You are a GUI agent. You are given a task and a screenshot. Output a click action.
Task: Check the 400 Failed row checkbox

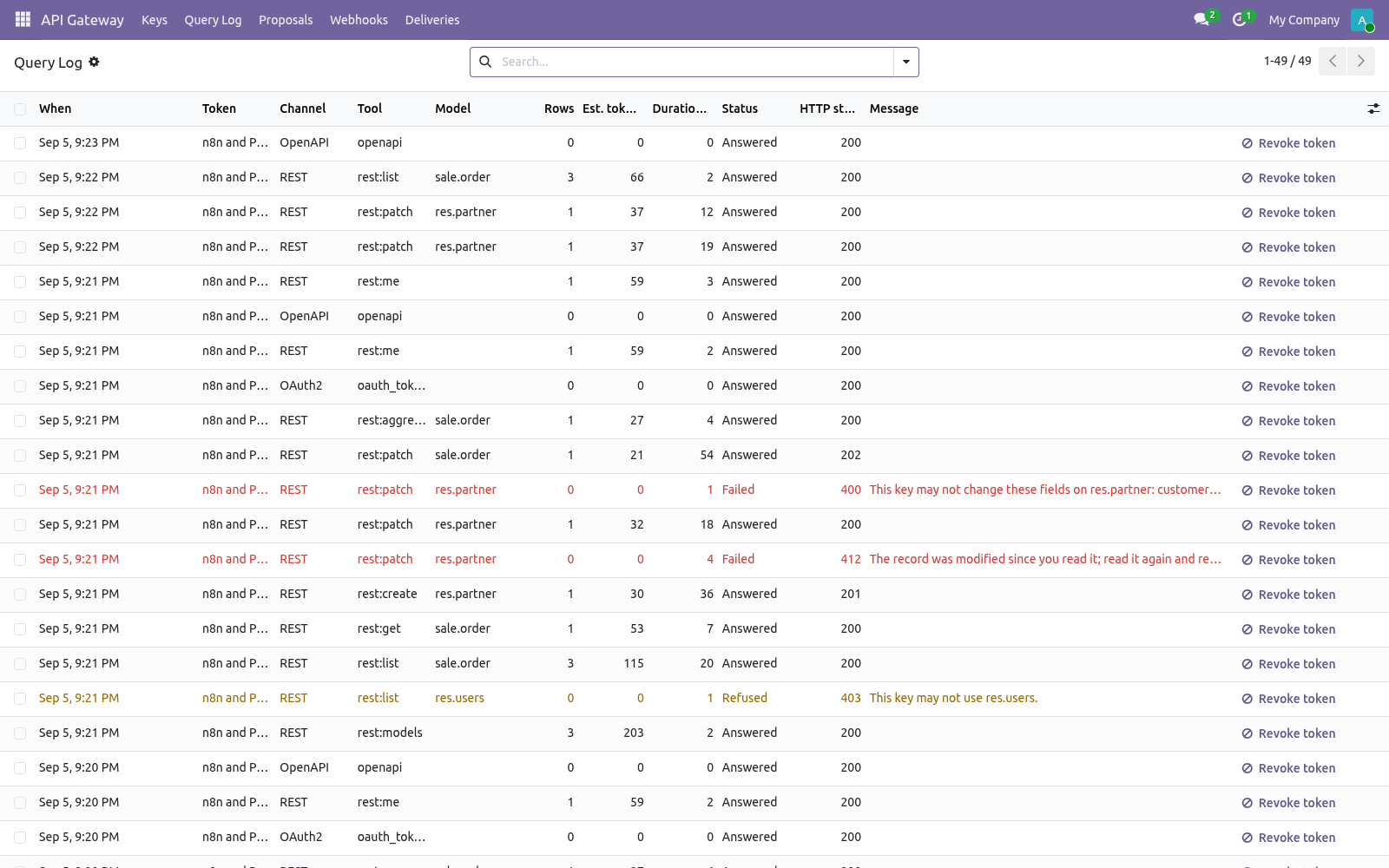20,490
